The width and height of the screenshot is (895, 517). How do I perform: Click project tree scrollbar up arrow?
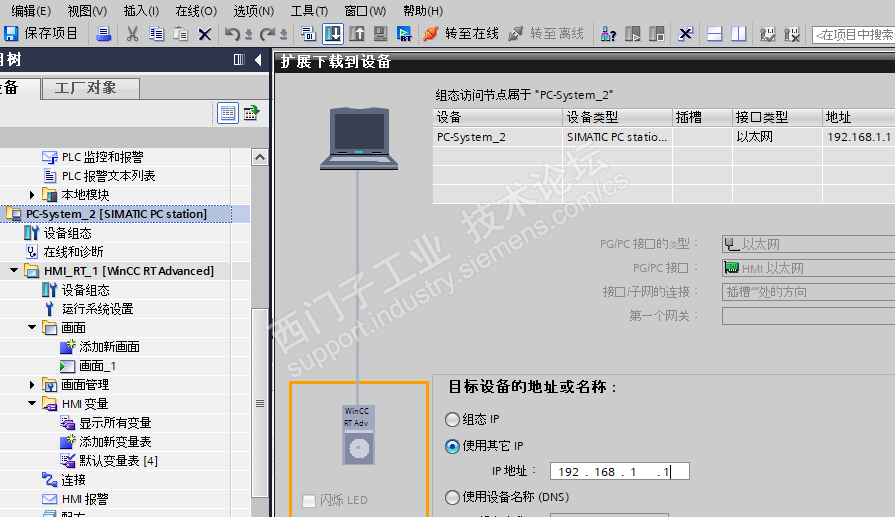click(x=260, y=157)
